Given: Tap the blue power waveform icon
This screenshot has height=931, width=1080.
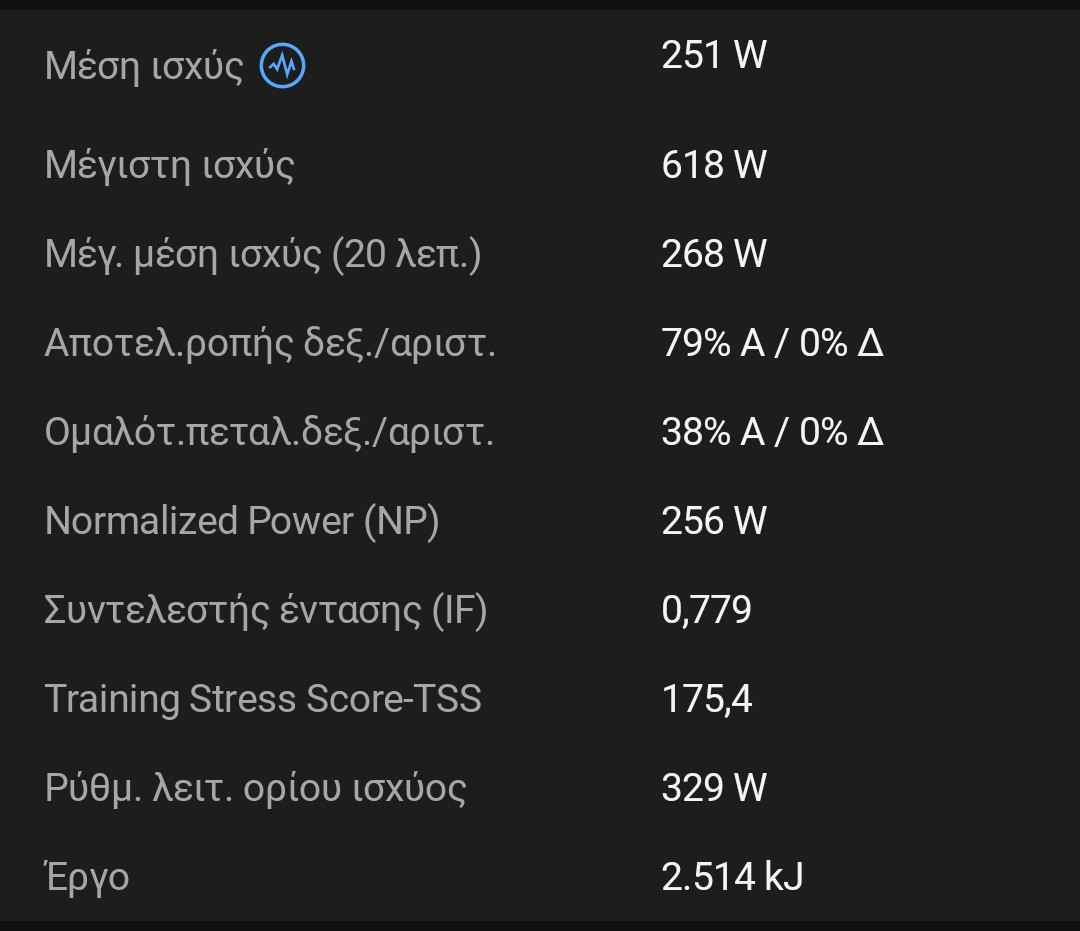Looking at the screenshot, I should coord(282,66).
